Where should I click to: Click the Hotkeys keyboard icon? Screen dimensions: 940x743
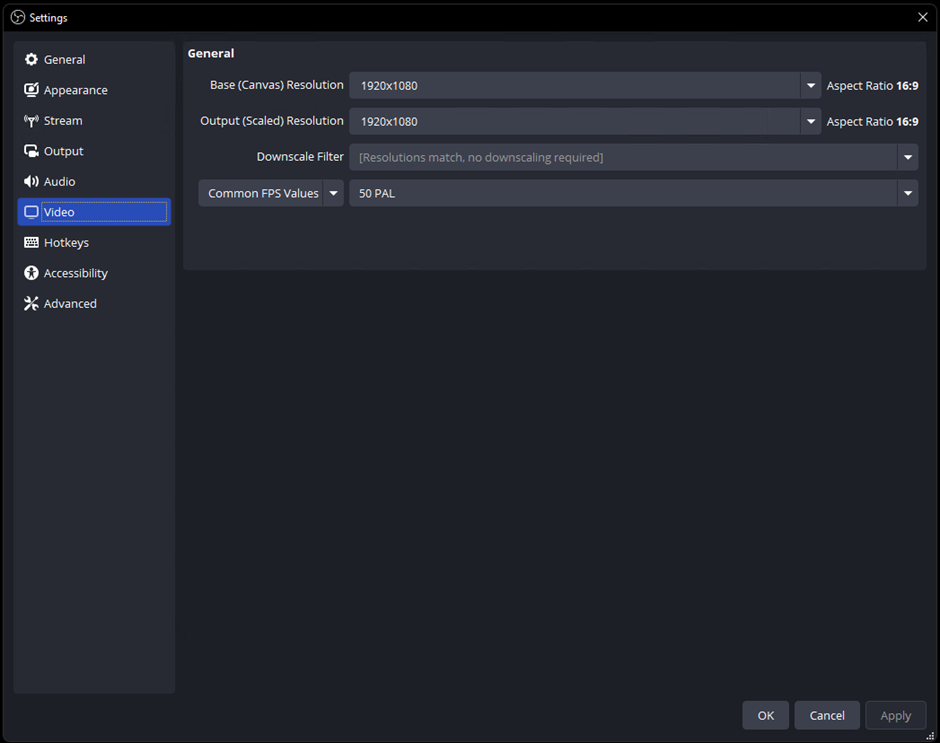(x=31, y=243)
